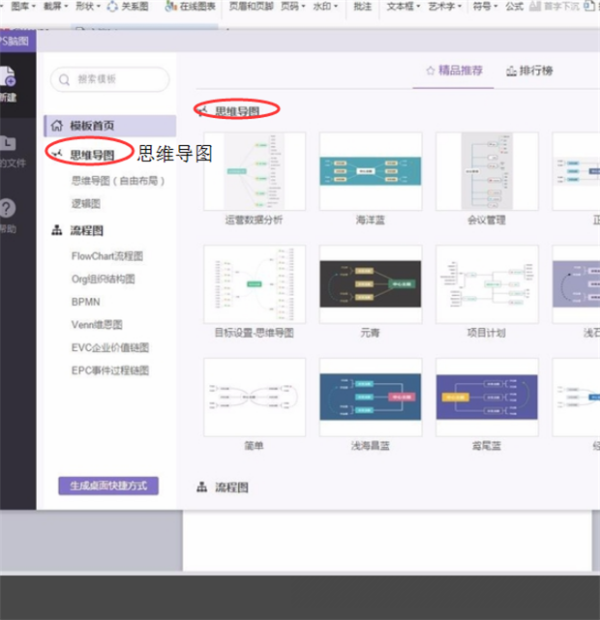Click the 搜索模板 search input field

pyautogui.click(x=110, y=79)
